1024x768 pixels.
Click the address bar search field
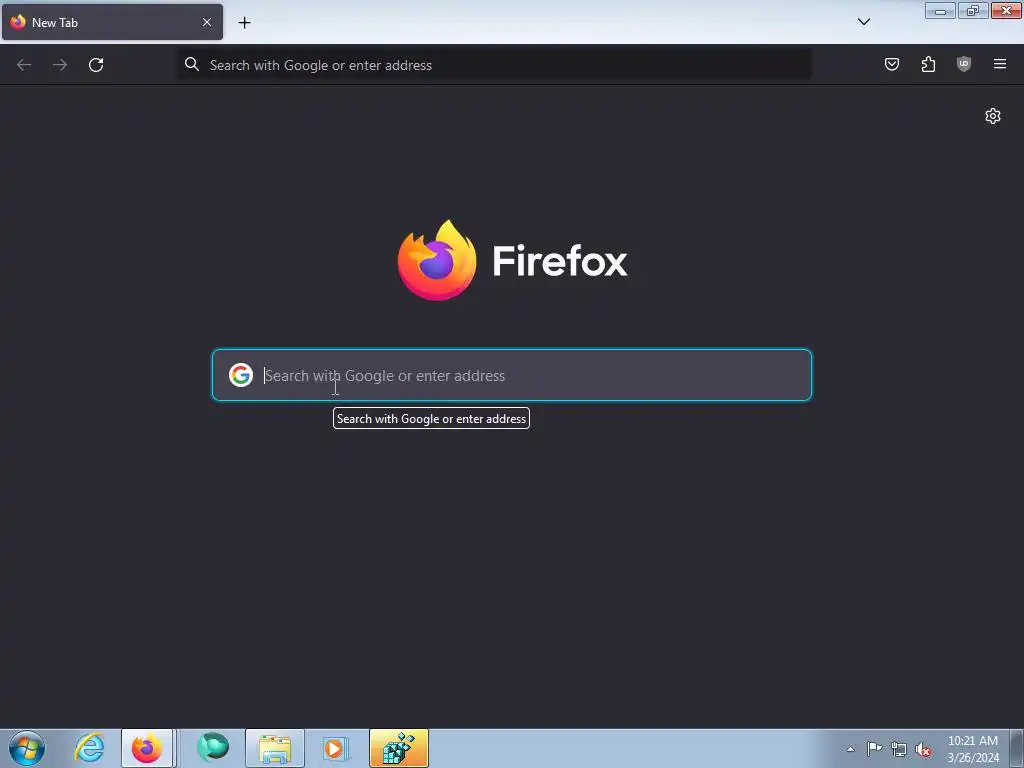494,65
